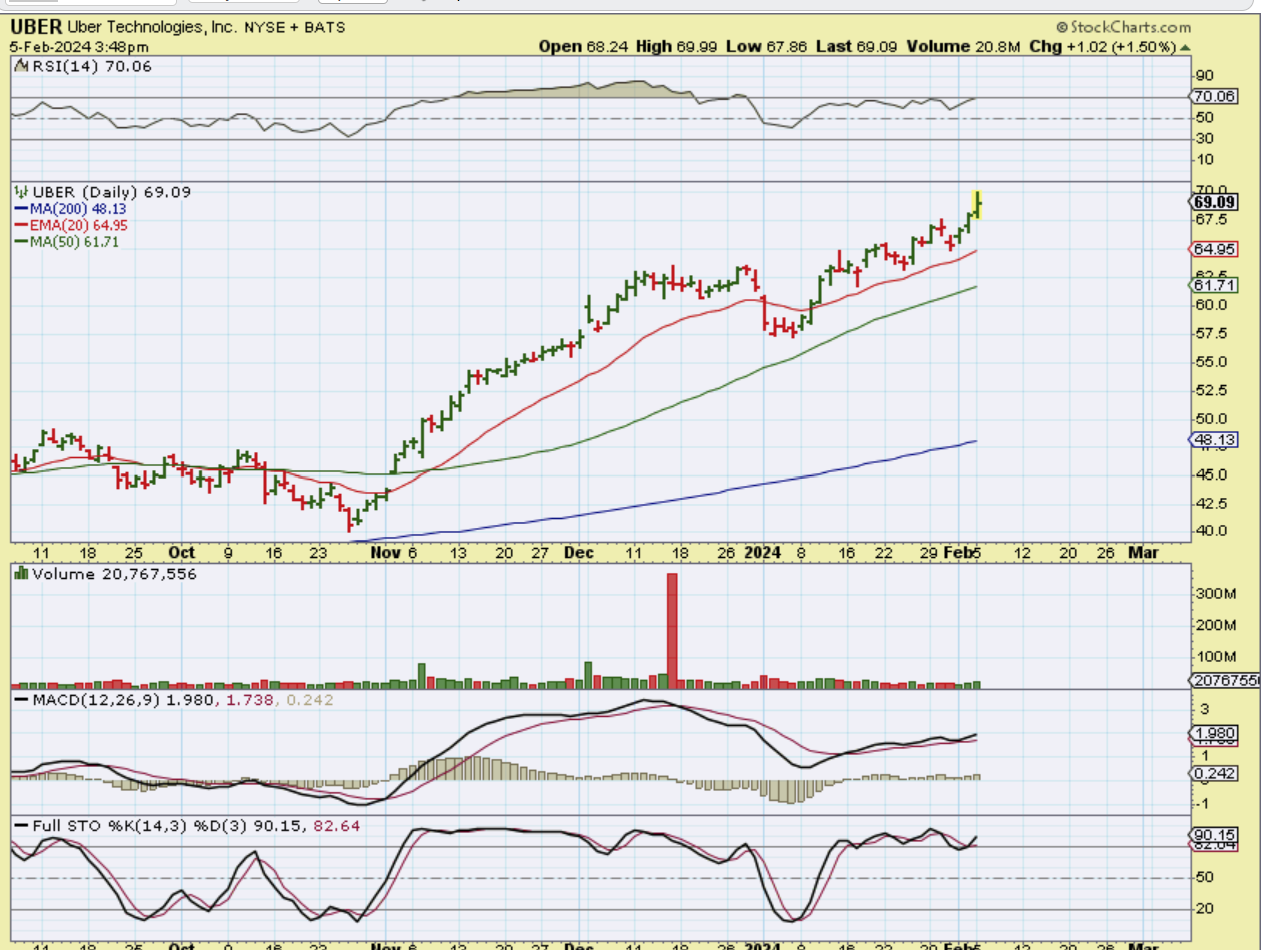The width and height of the screenshot is (1263, 951).
Task: Open the StockCharts.com watermark link
Action: pyautogui.click(x=1122, y=28)
